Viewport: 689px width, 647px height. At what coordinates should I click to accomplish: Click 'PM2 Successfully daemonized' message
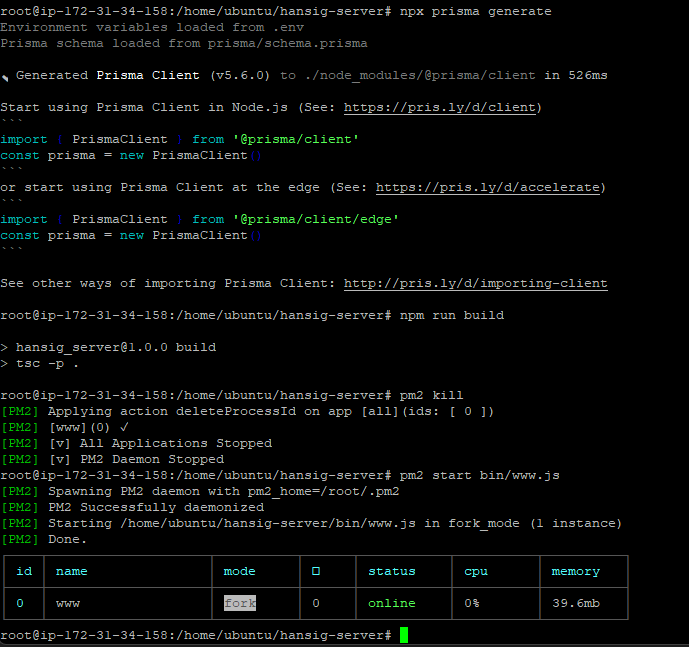pos(156,507)
